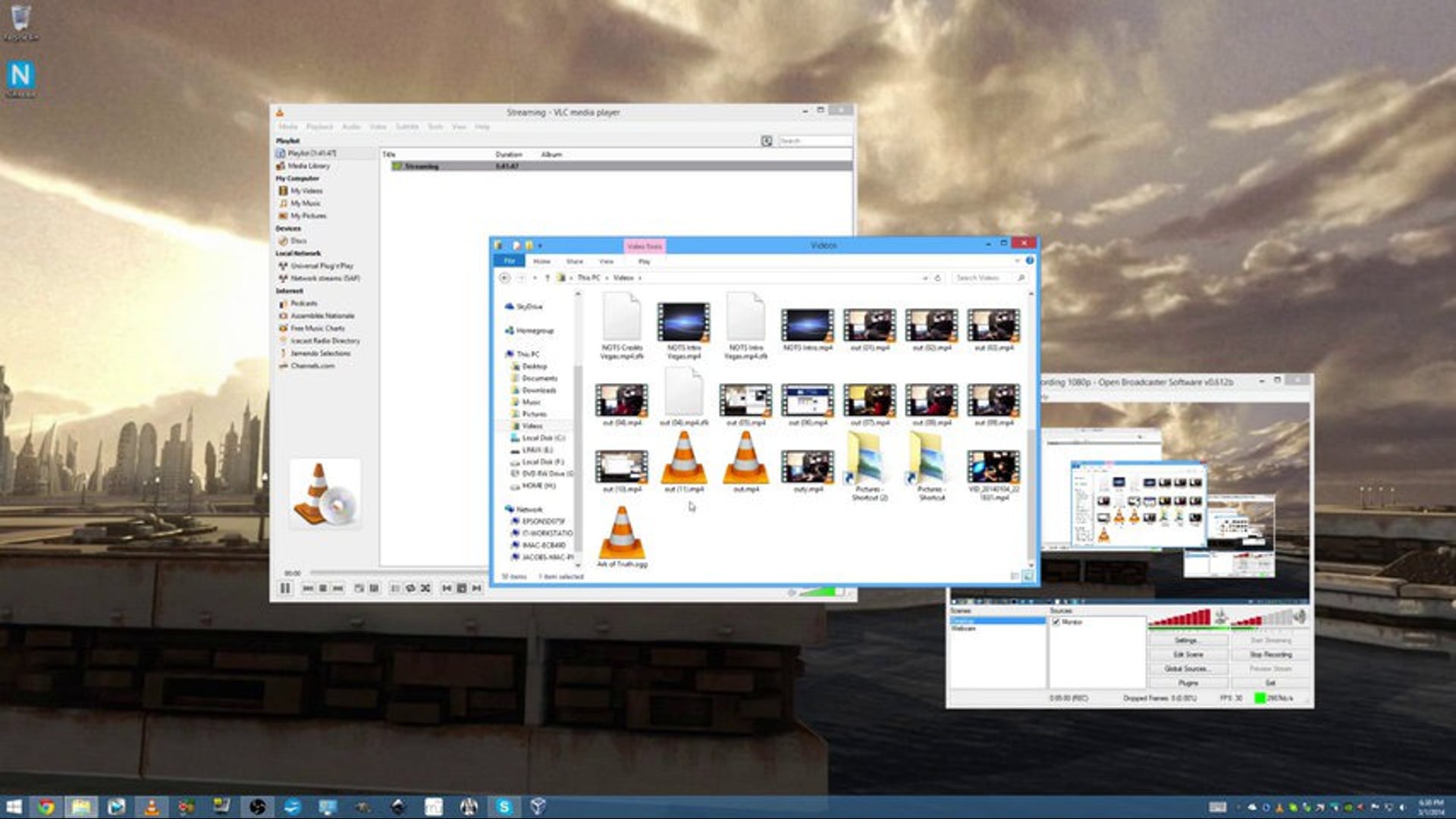This screenshot has height=819, width=1456.
Task: Expand the Explorer address bar history dropdown
Action: pos(924,278)
